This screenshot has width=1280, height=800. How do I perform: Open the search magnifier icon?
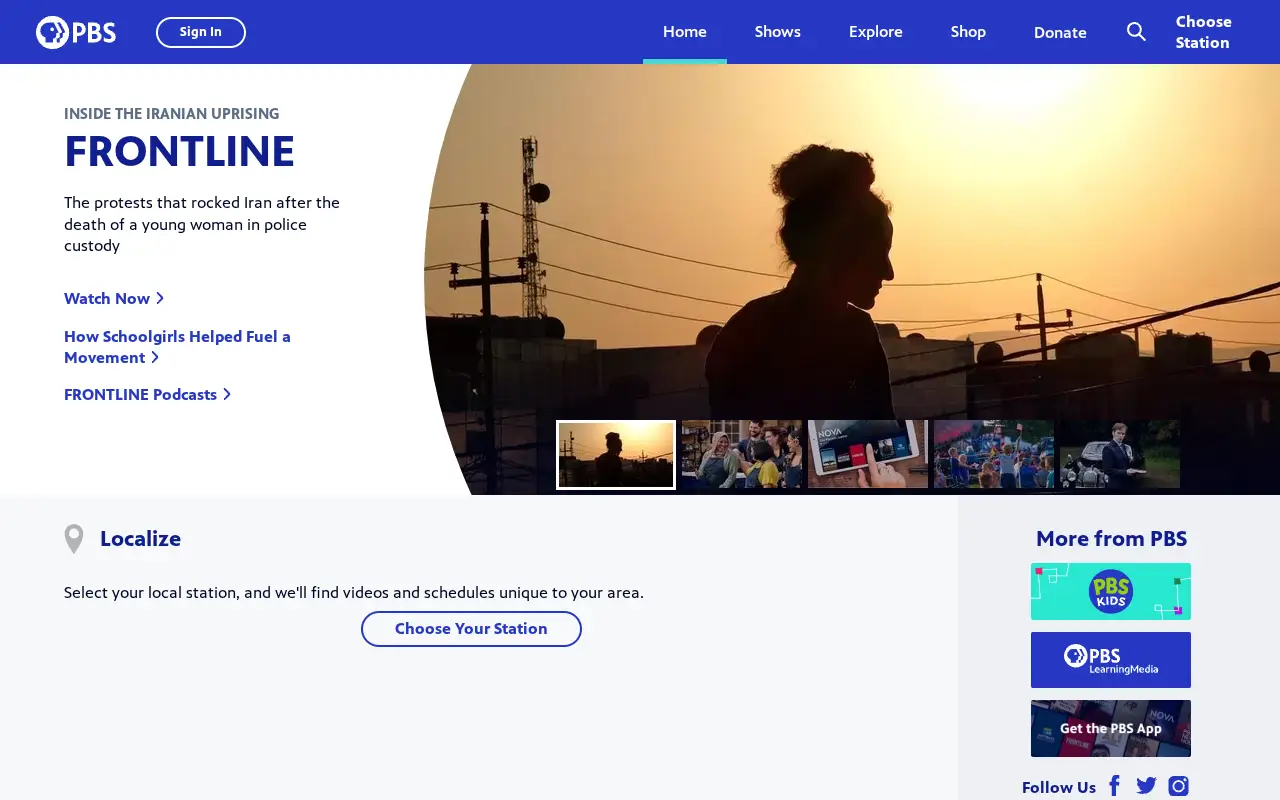(1136, 32)
